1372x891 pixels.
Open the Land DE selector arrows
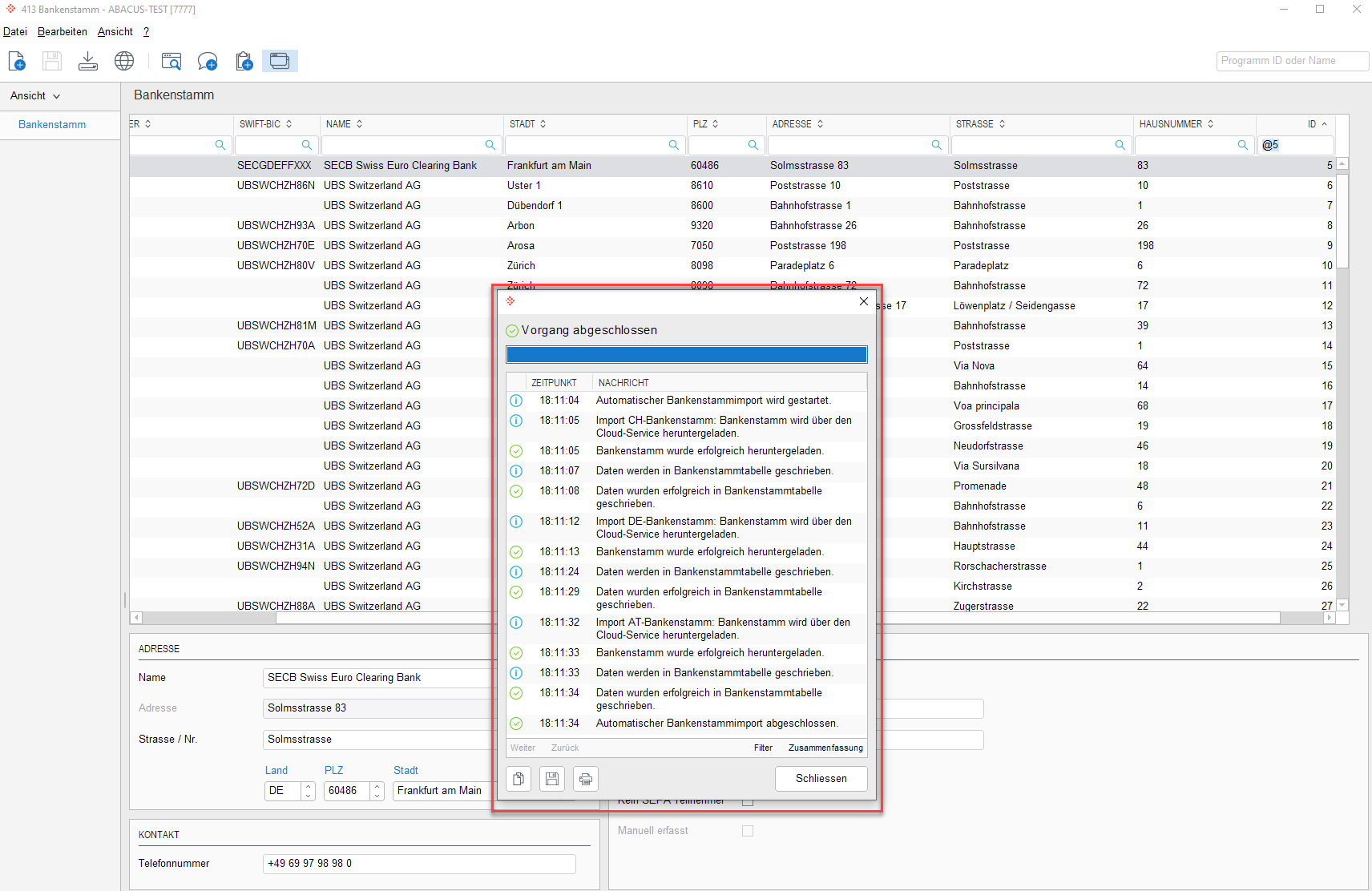point(308,791)
